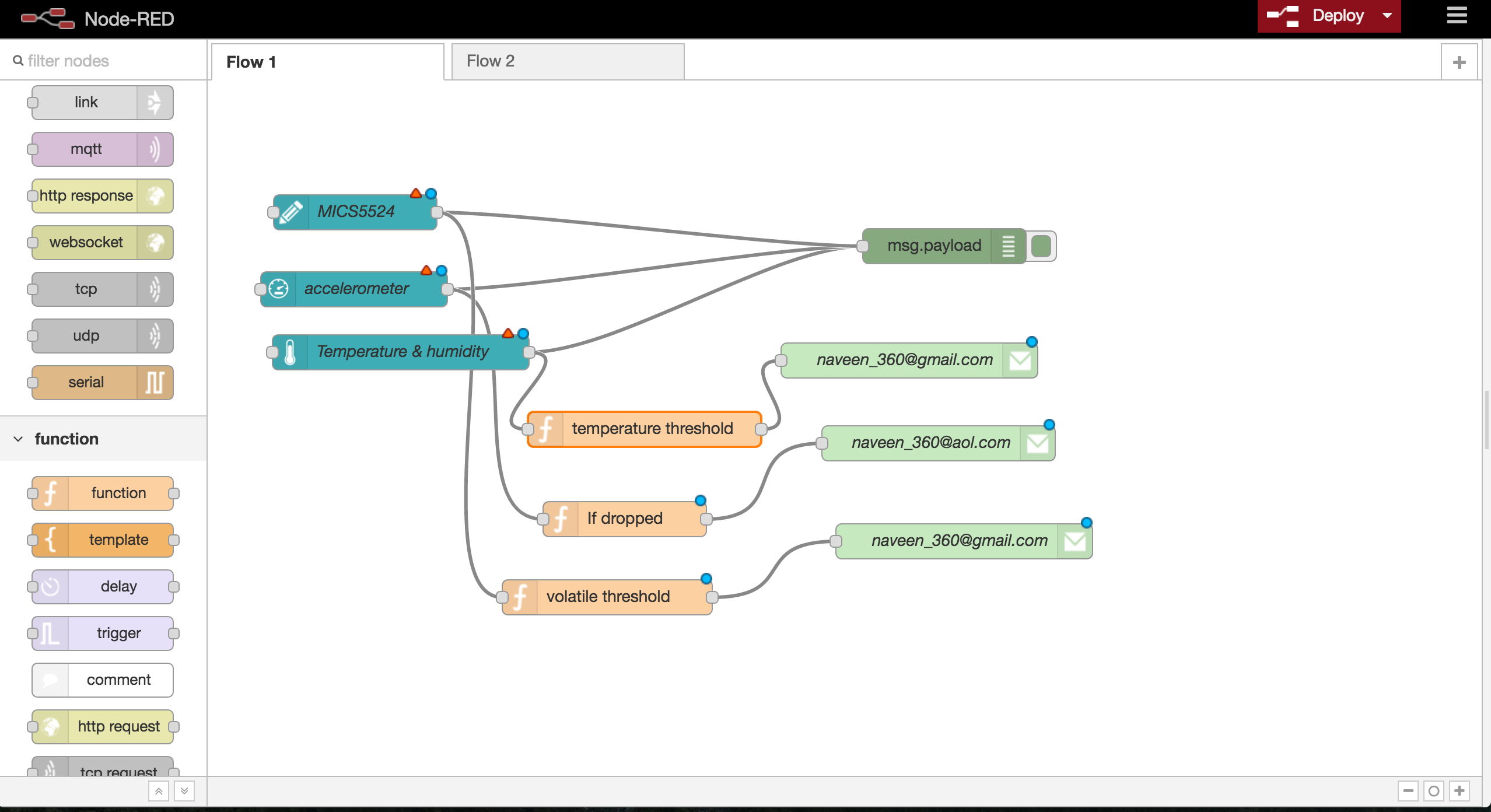Toggle the msg.payload debug output button
The image size is (1491, 812).
[x=1041, y=246]
